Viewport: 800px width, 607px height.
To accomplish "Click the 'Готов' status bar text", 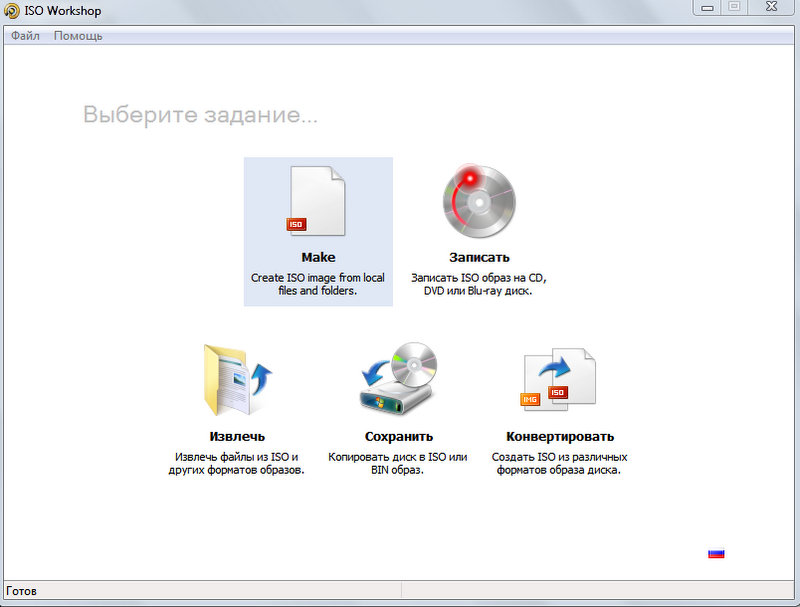I will (21, 591).
